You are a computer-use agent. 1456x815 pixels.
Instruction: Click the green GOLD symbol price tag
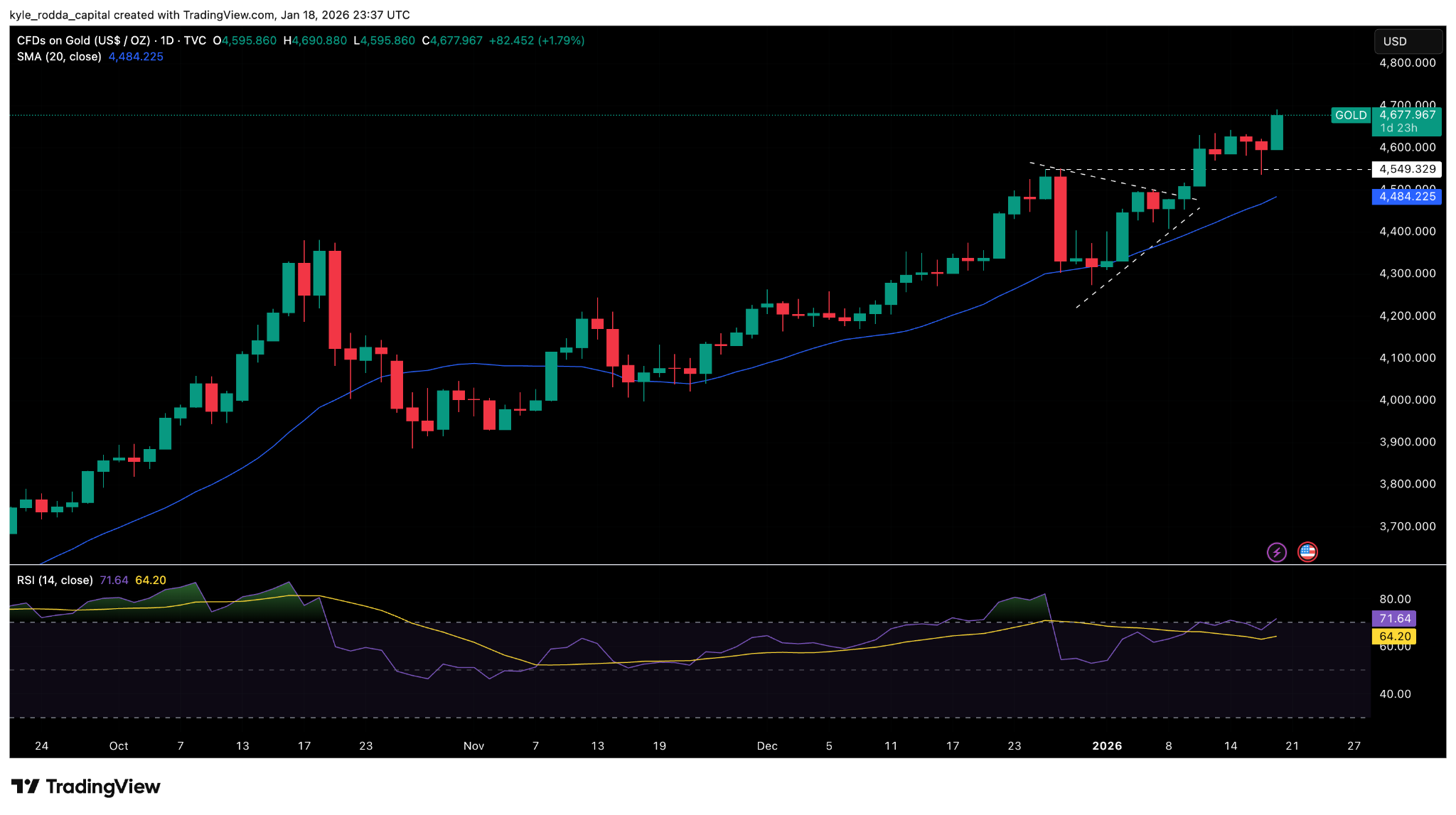[x=1350, y=115]
